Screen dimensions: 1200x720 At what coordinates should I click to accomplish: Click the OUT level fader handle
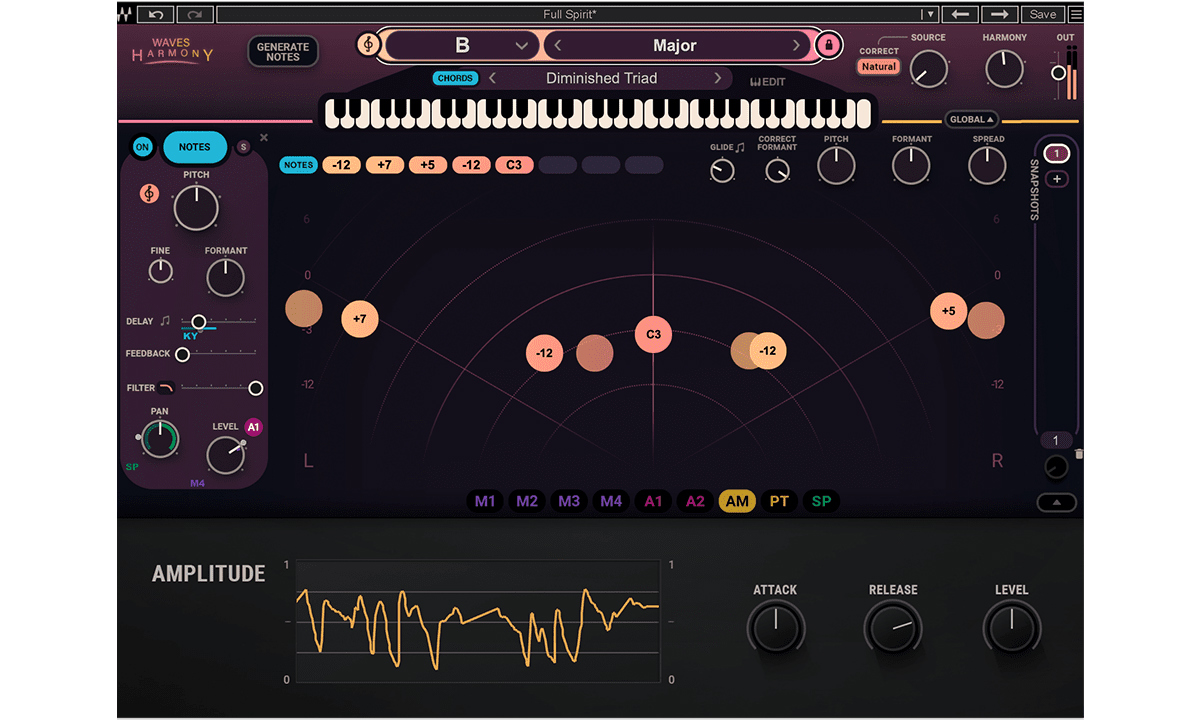[1059, 73]
